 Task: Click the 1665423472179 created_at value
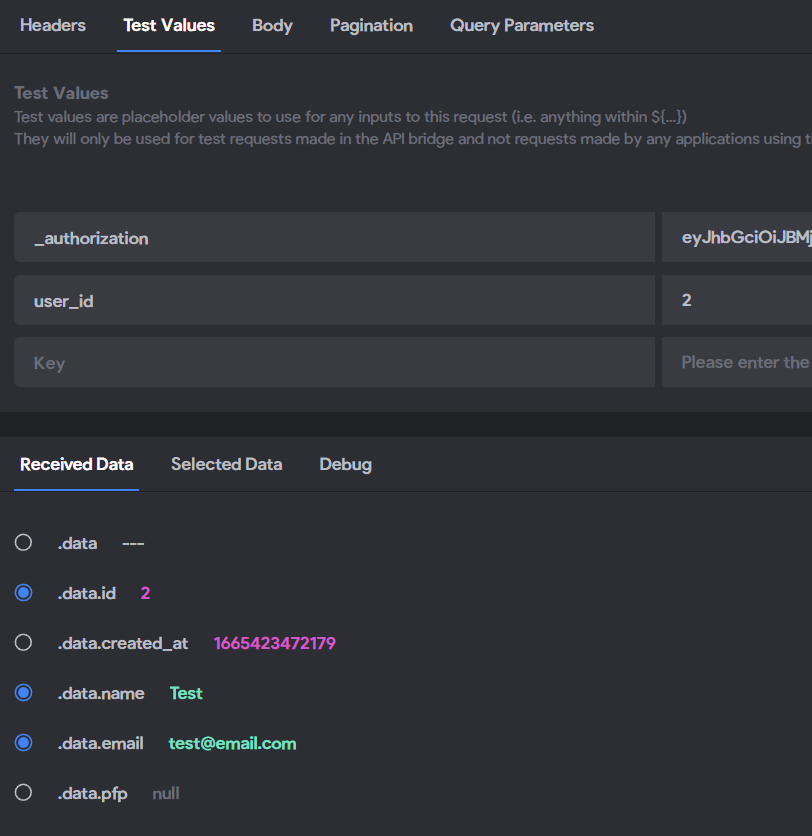click(x=275, y=643)
